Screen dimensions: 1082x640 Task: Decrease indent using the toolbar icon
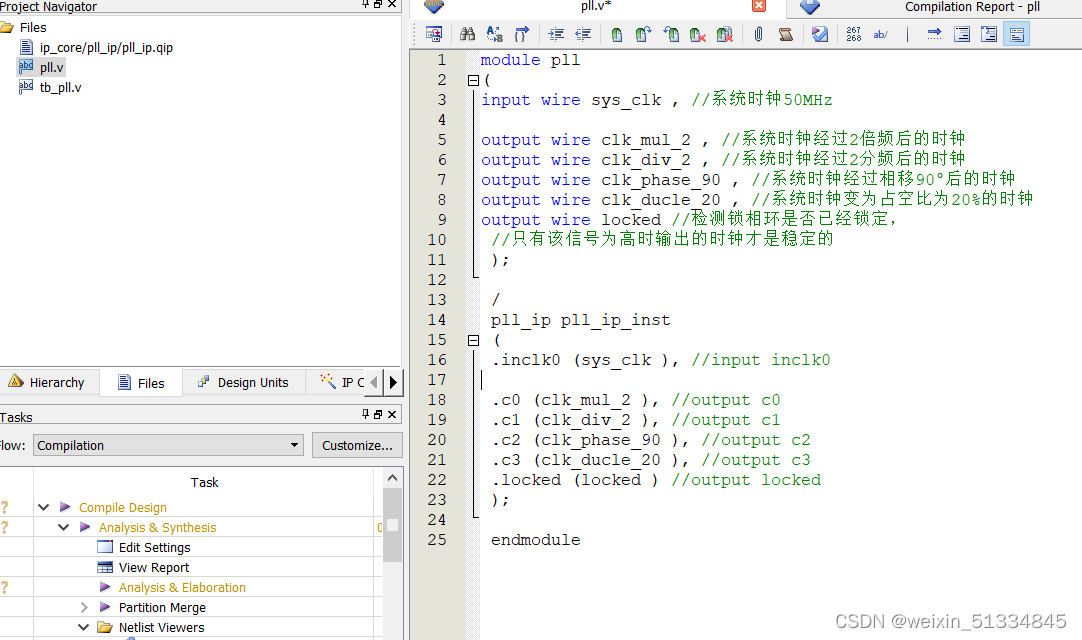(x=584, y=33)
